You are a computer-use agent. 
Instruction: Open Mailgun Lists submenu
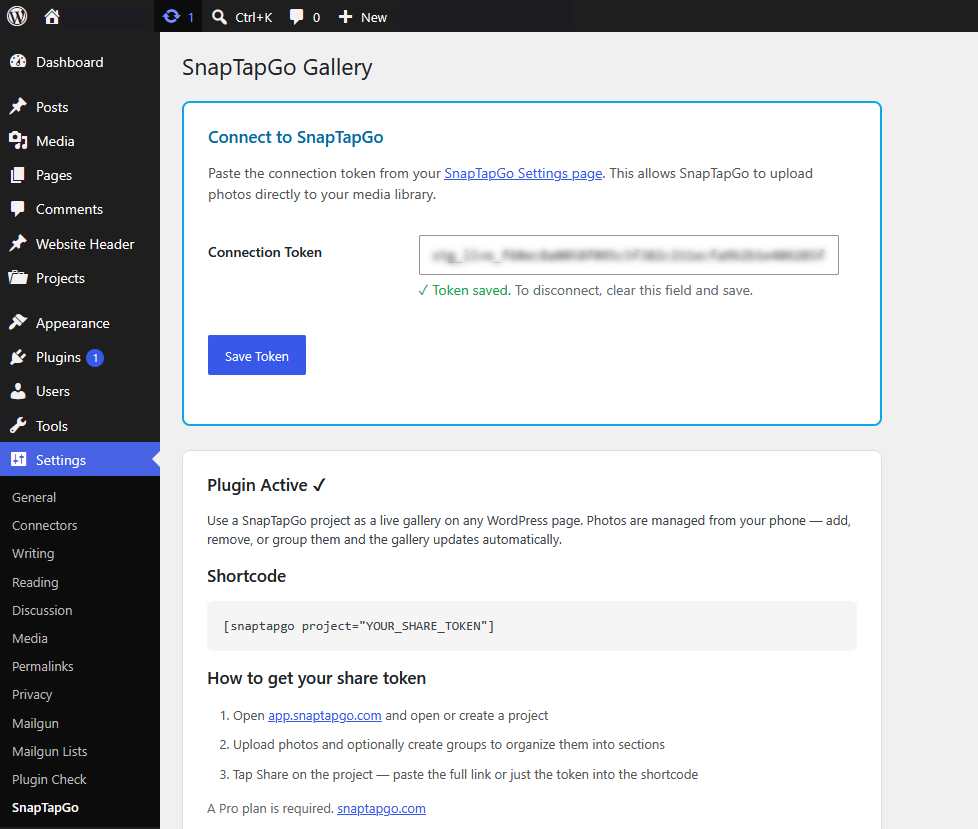click(49, 751)
